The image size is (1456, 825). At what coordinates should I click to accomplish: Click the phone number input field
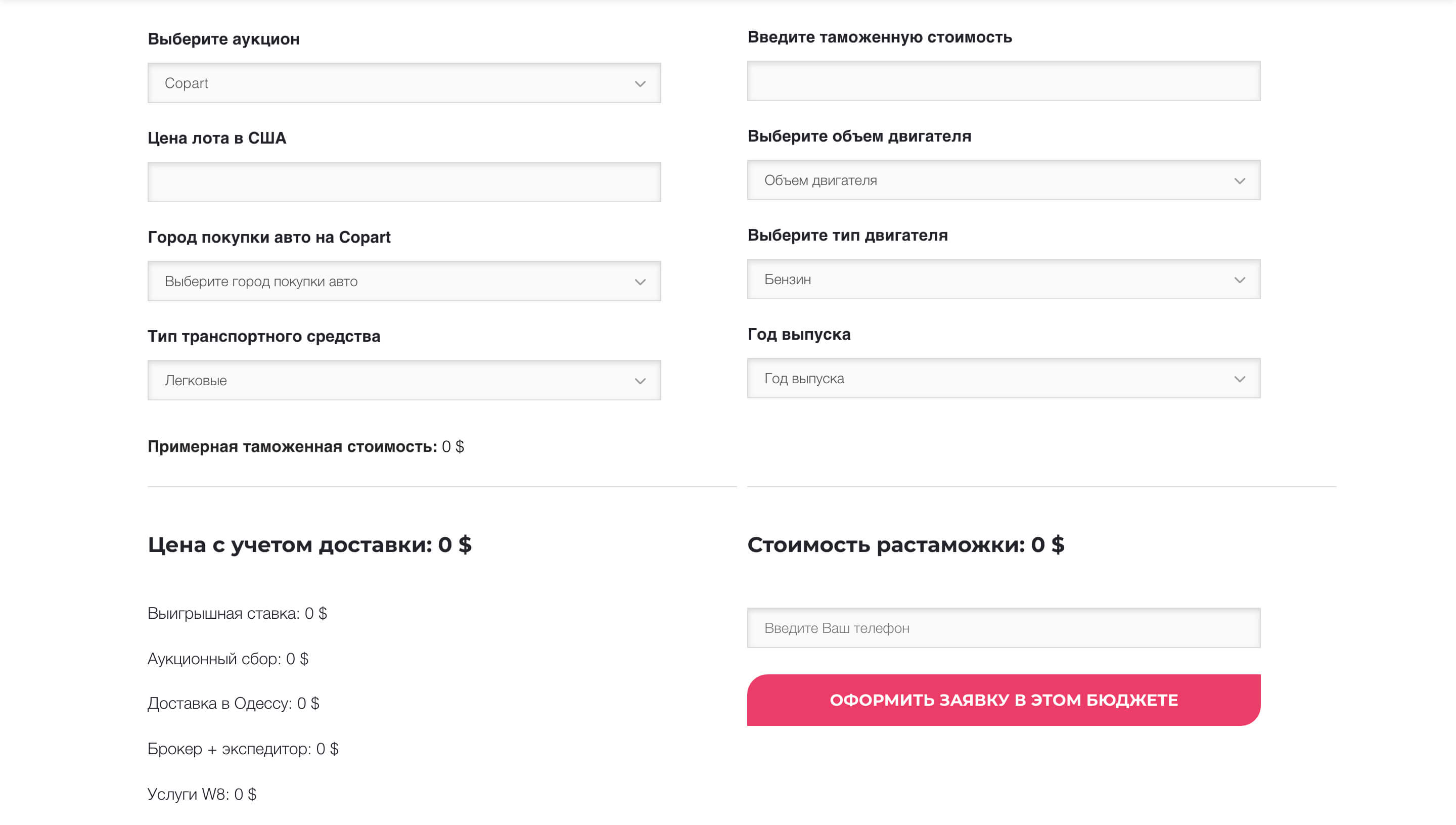pyautogui.click(x=1004, y=628)
